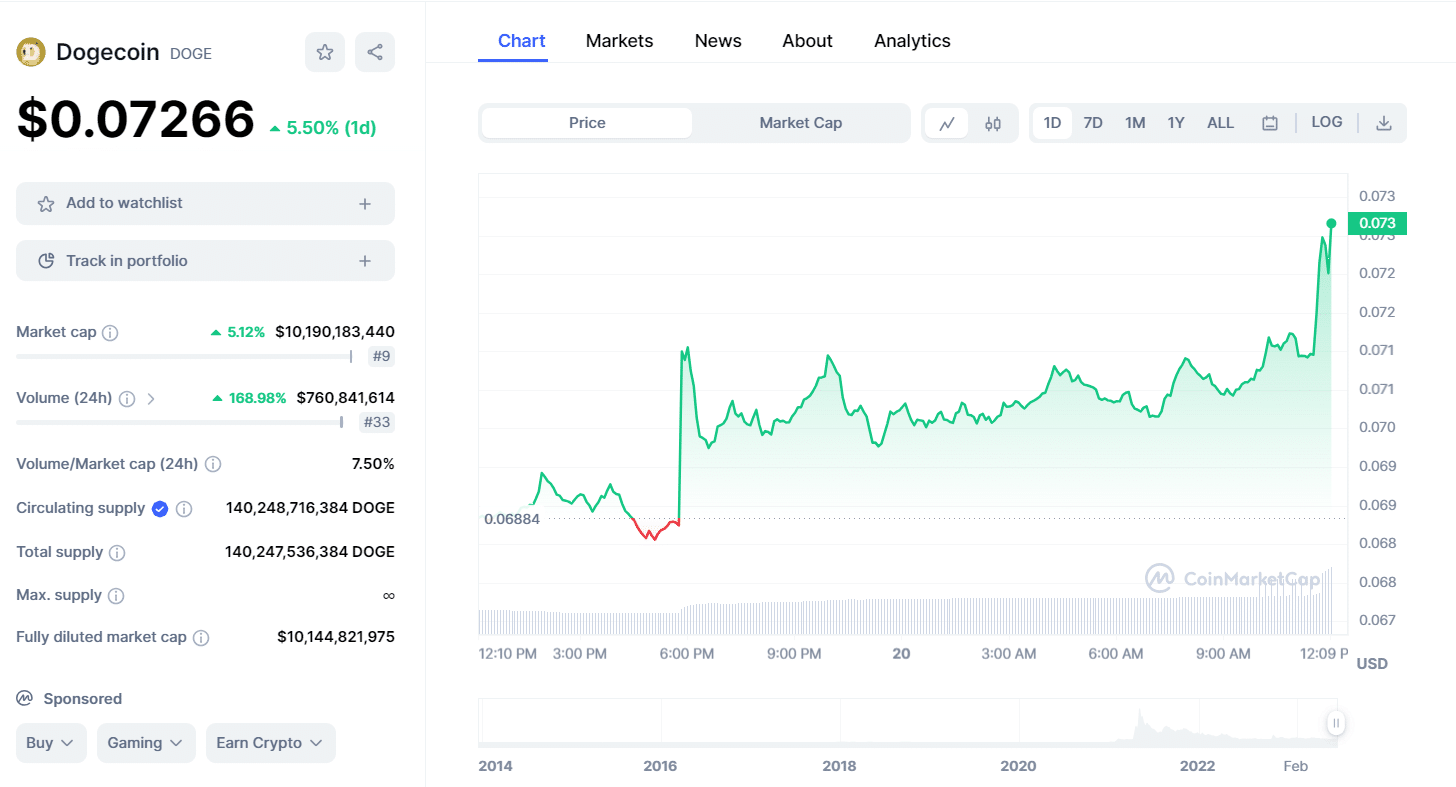Switch to the News tab

[x=718, y=41]
